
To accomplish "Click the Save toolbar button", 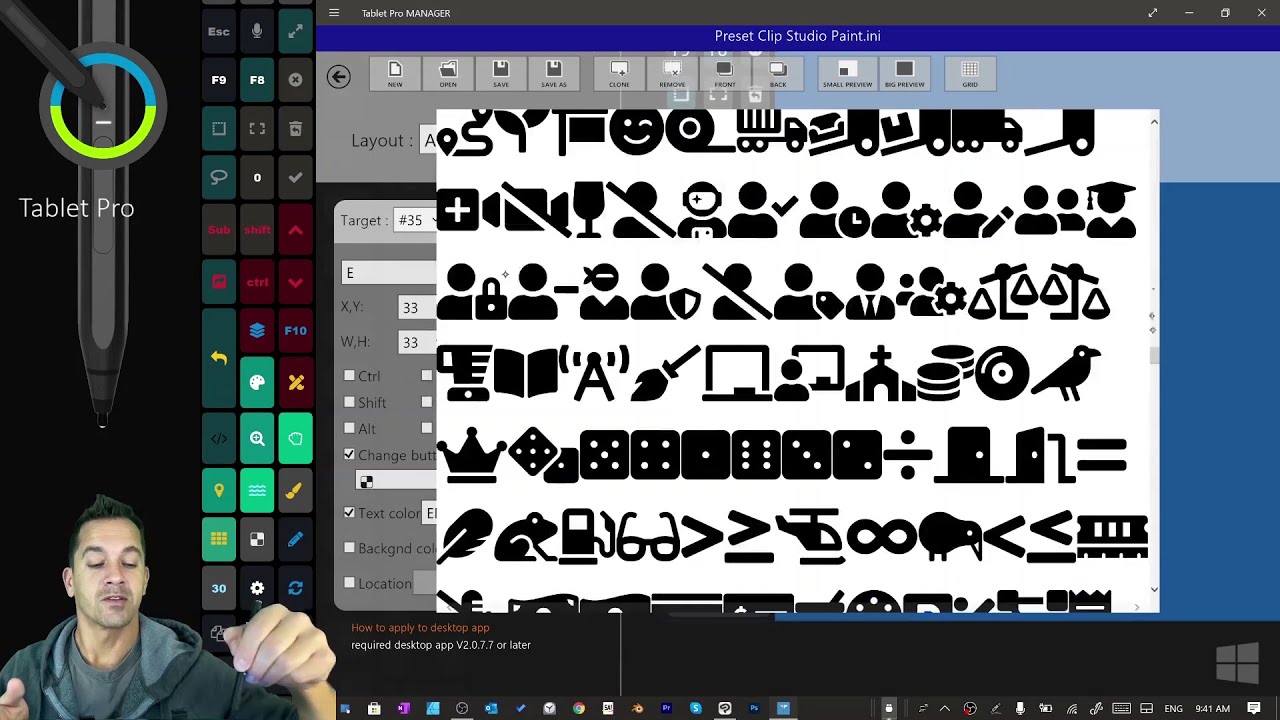I will [x=501, y=73].
